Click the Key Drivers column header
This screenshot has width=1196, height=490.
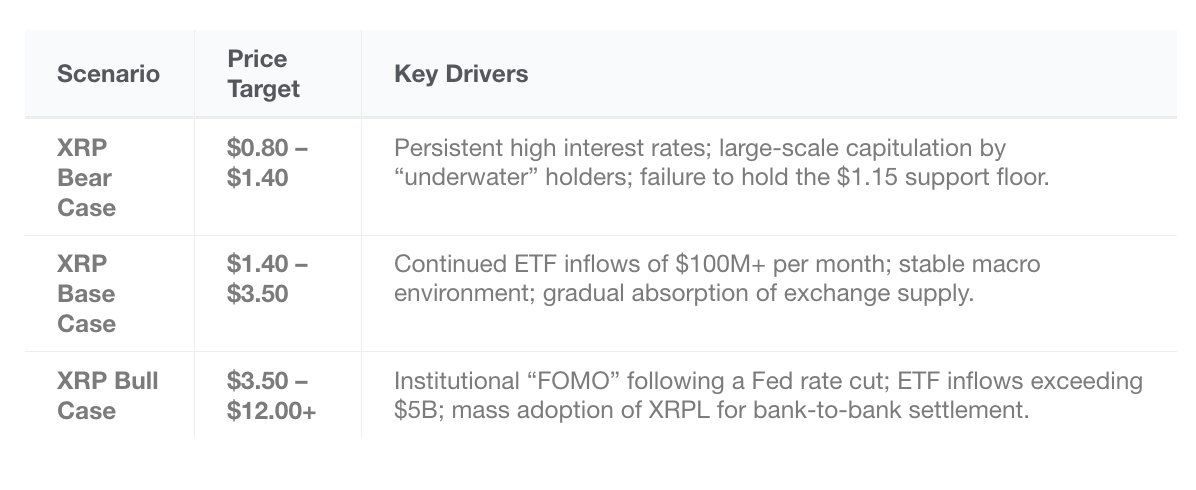[461, 74]
